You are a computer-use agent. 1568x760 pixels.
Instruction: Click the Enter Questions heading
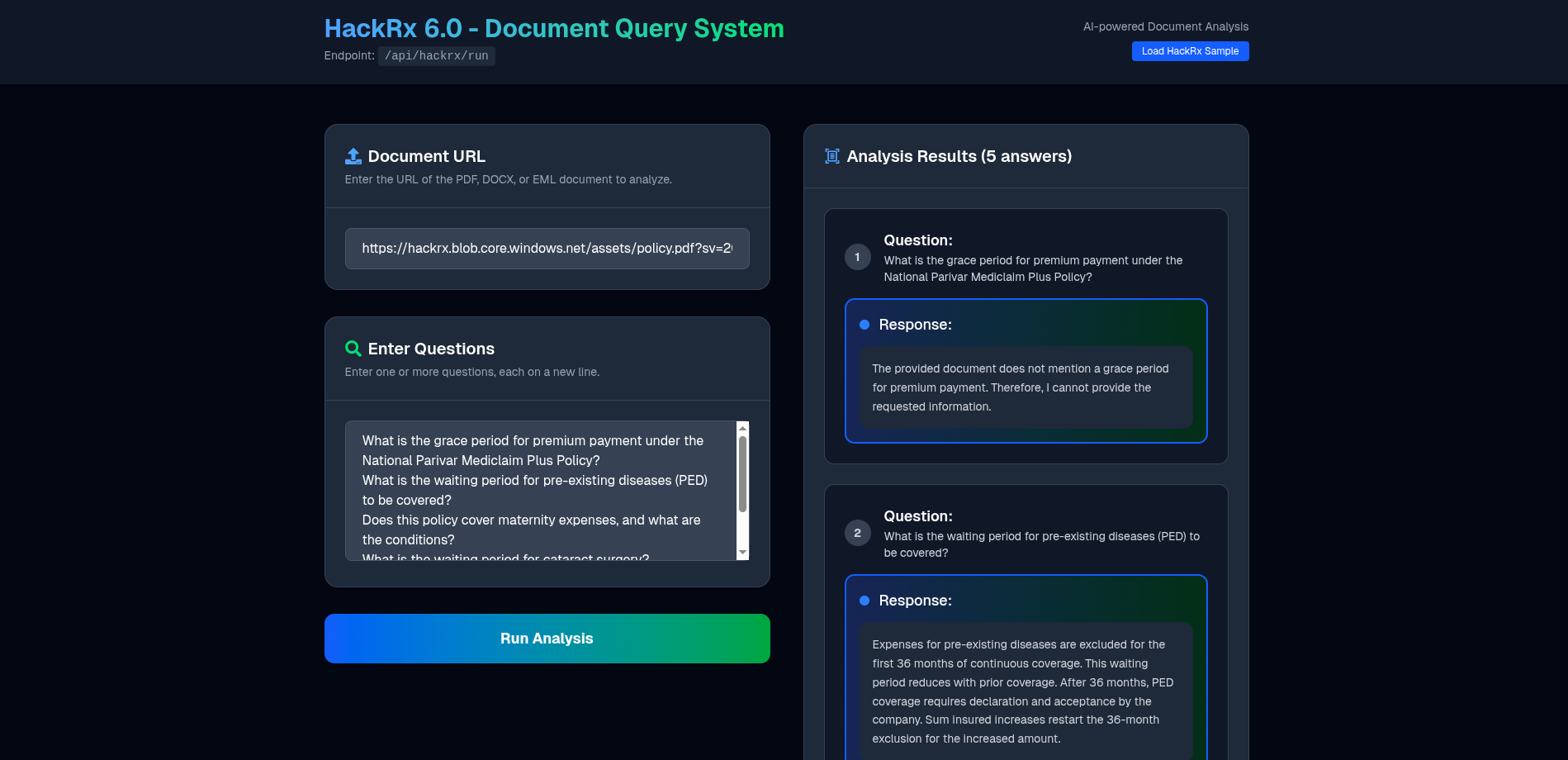pyautogui.click(x=431, y=349)
